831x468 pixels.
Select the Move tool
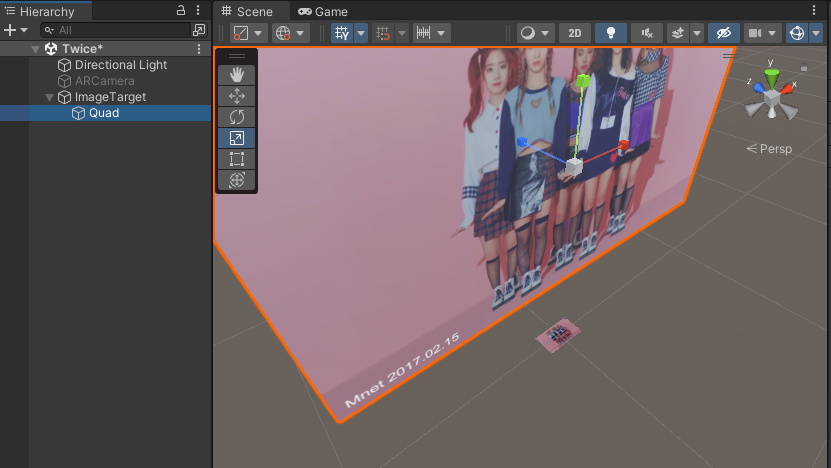coord(236,96)
